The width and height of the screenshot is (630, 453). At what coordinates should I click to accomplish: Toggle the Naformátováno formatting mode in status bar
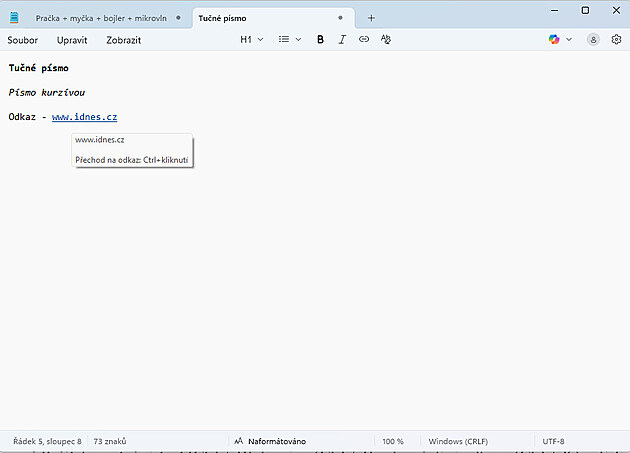tap(270, 441)
